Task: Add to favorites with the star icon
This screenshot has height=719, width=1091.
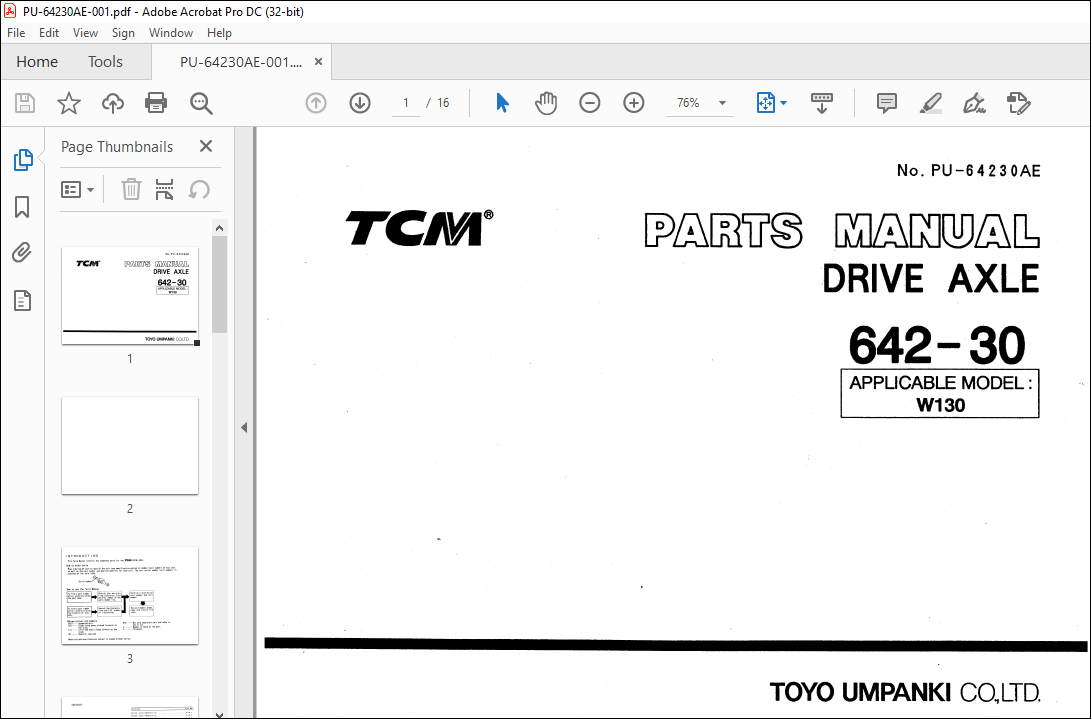Action: pos(68,103)
